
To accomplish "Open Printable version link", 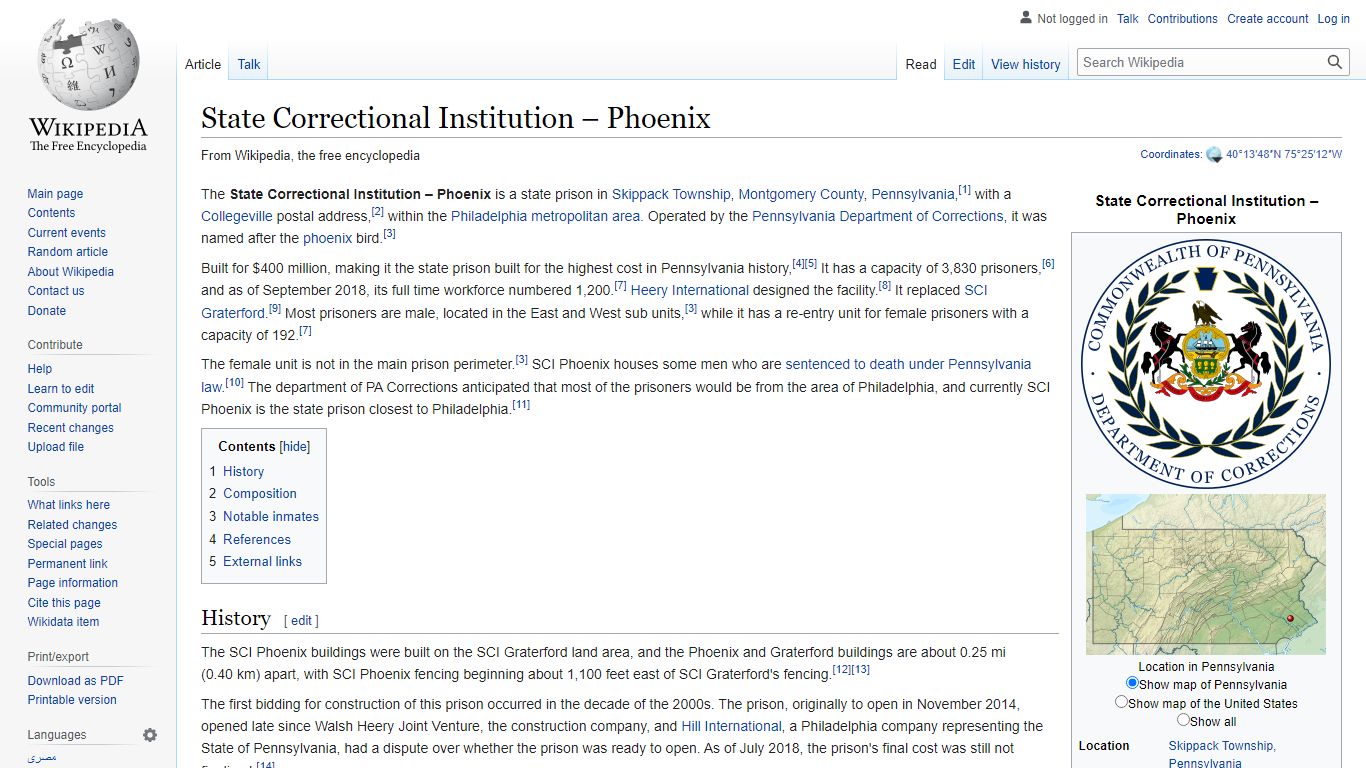I will [72, 700].
